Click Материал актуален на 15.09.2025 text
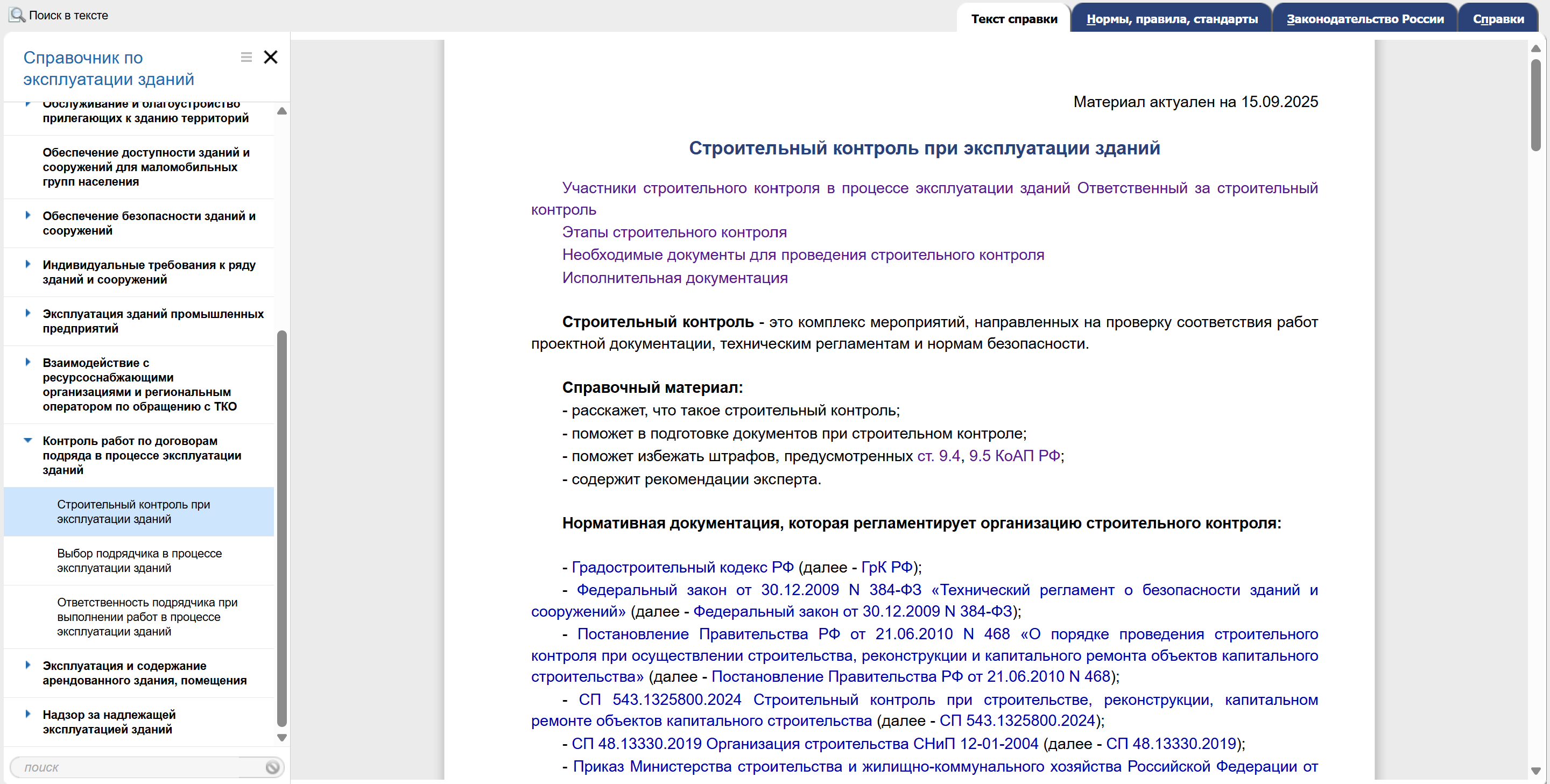Viewport: 1550px width, 784px height. (x=1195, y=102)
